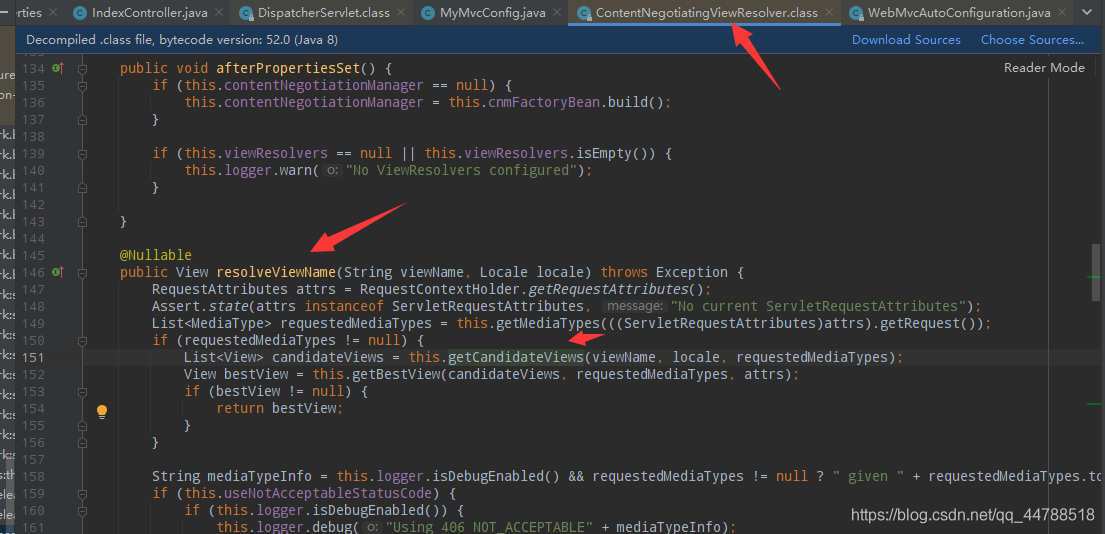Switch to the WebMvcAutoConfiguration.java tab
The image size is (1105, 534).
pos(959,13)
